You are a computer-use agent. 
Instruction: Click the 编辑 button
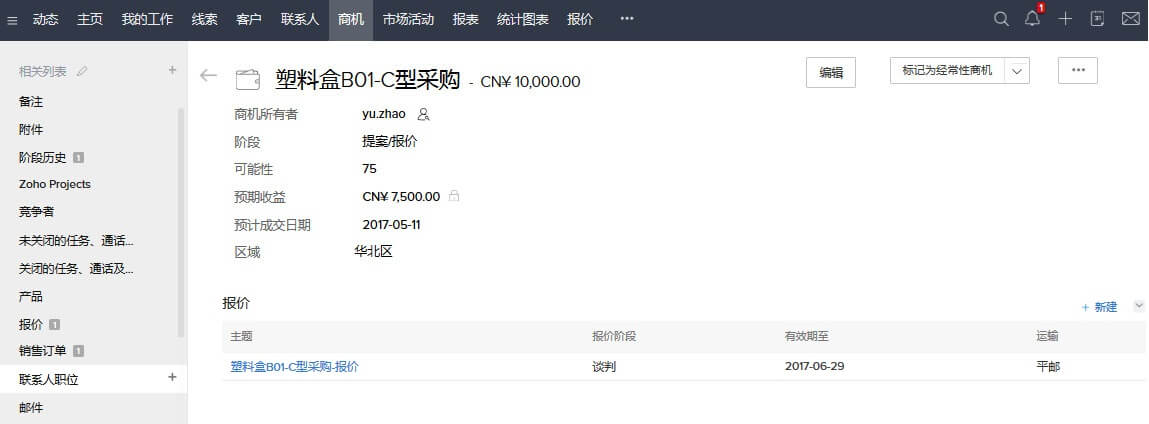point(831,72)
